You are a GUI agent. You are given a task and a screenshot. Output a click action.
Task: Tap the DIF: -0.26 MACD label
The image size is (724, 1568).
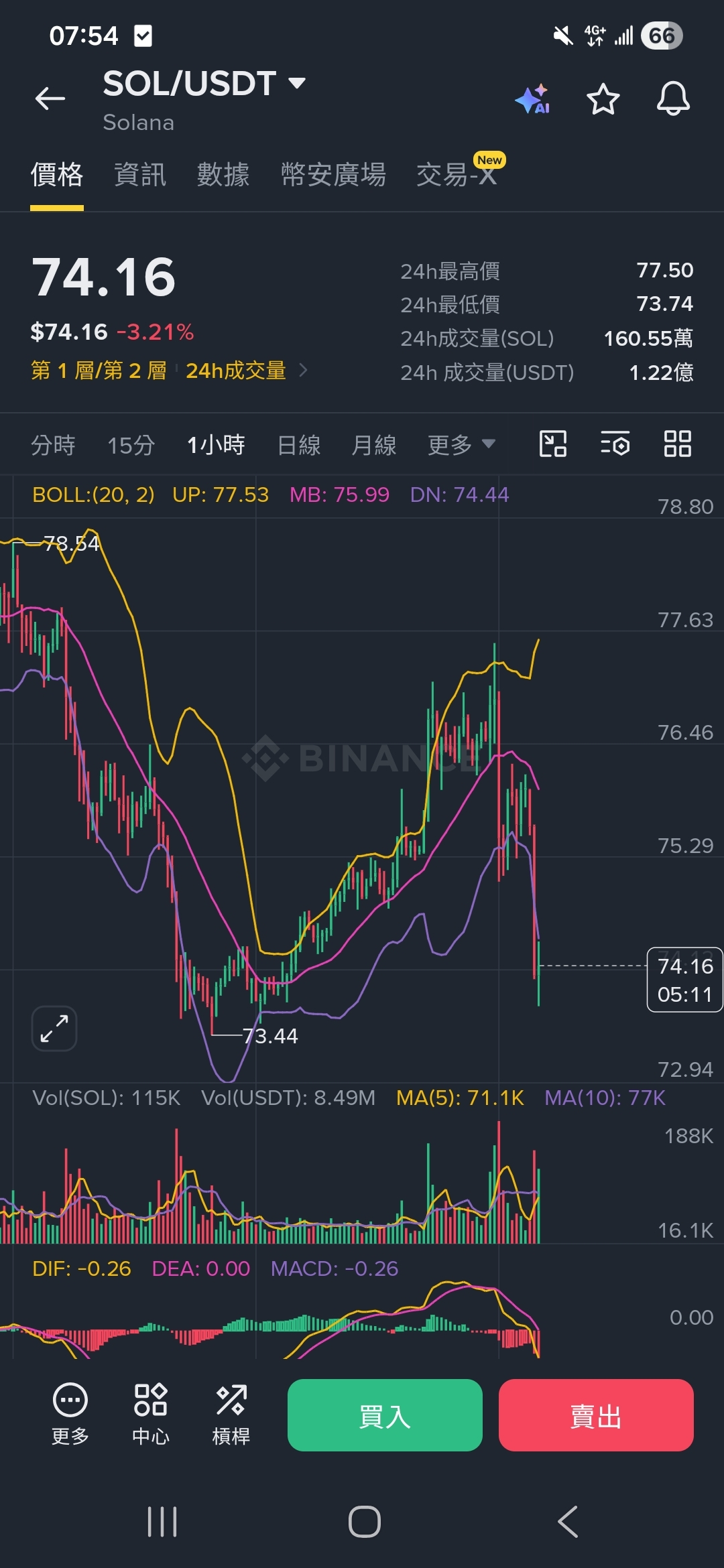[82, 1268]
